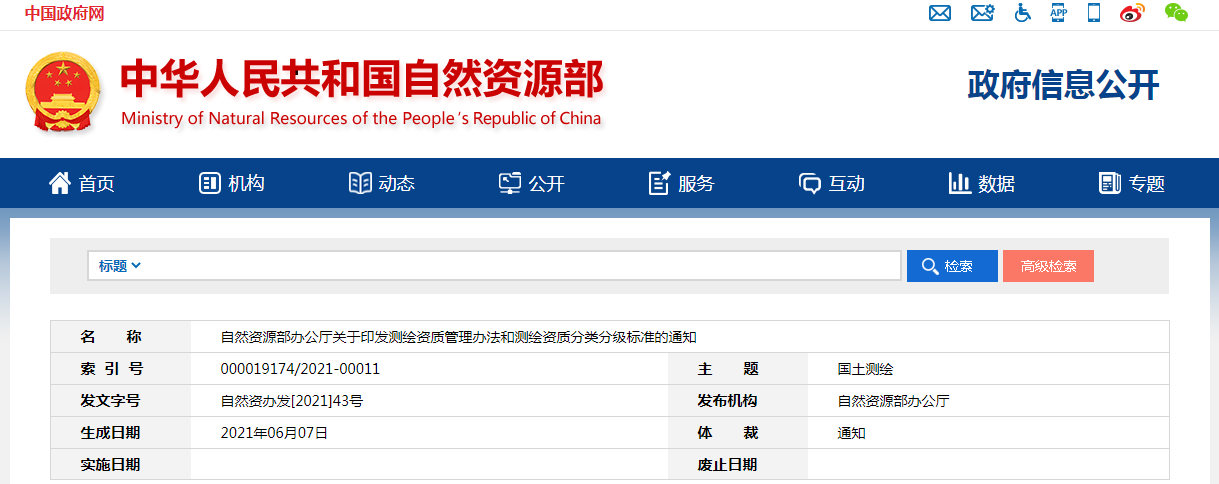Click the chat bubble icon beside 互动
1219x484 pixels.
click(809, 183)
